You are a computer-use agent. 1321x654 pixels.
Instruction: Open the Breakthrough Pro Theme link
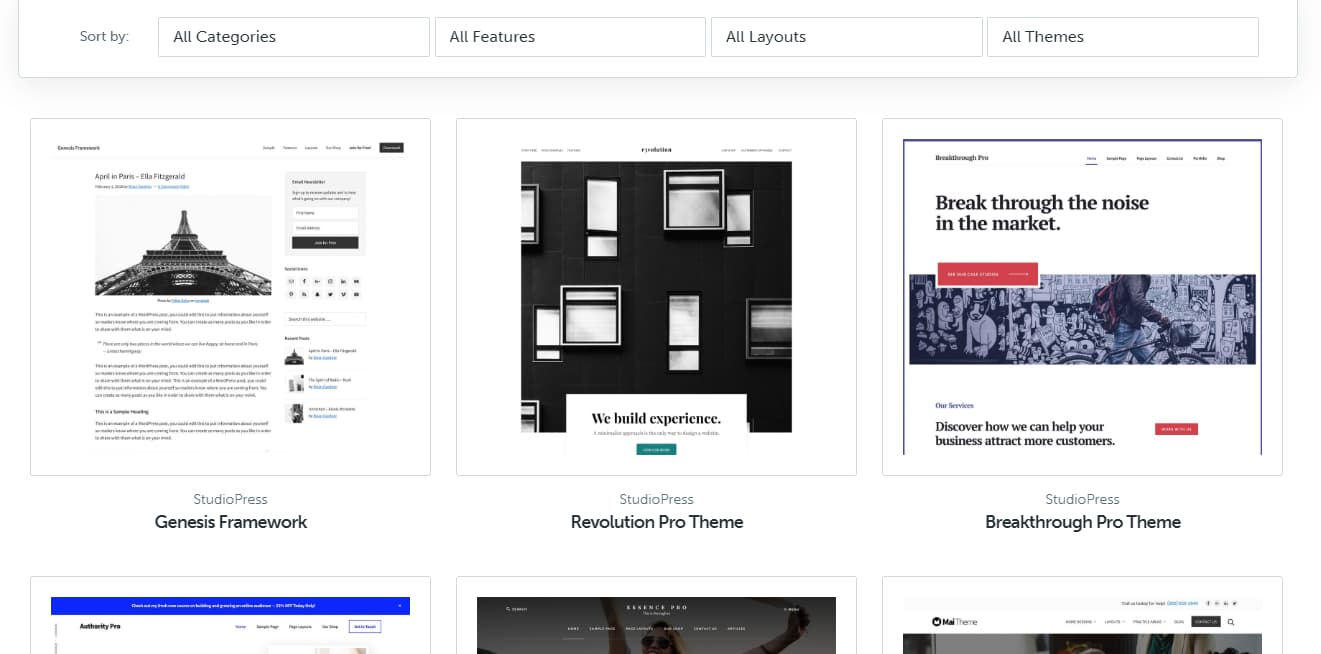point(1083,521)
